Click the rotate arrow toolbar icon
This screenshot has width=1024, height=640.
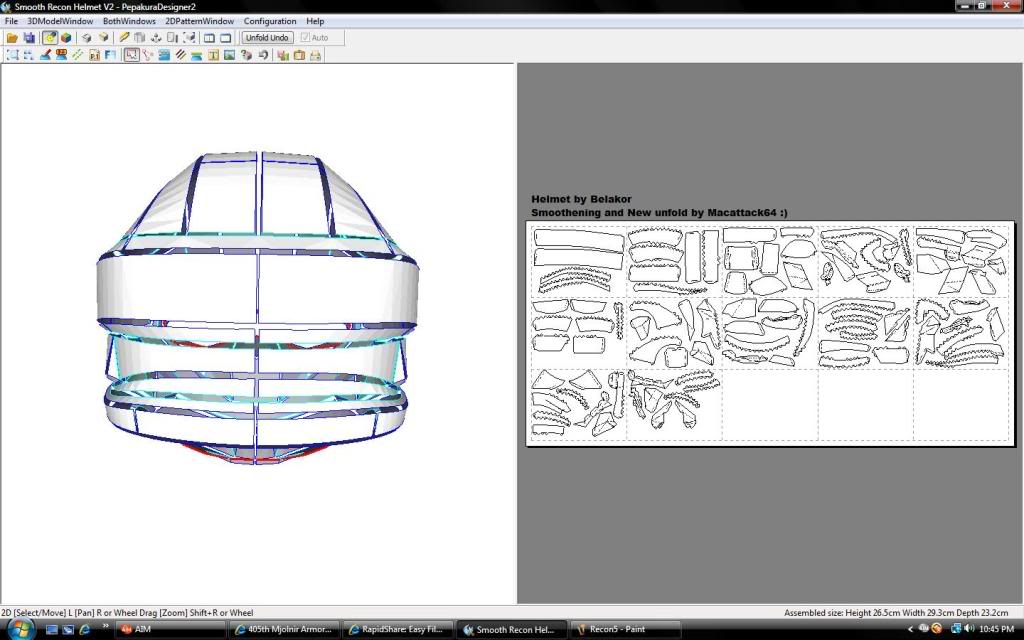(264, 55)
